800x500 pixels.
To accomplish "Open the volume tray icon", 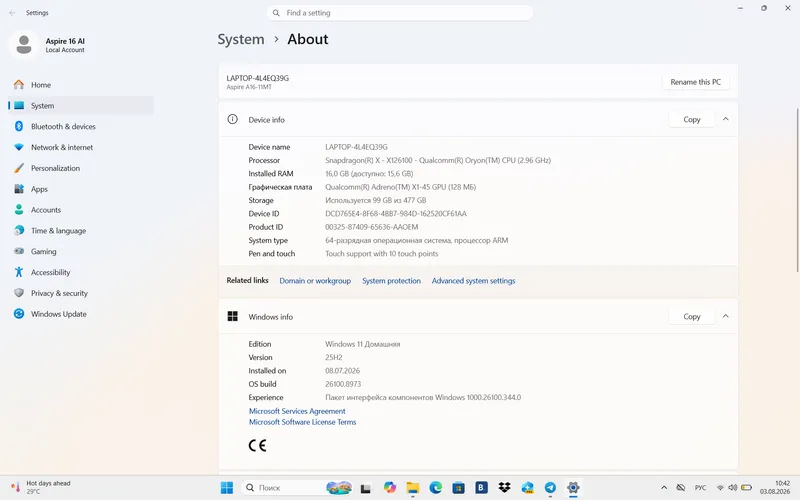I will (733, 488).
